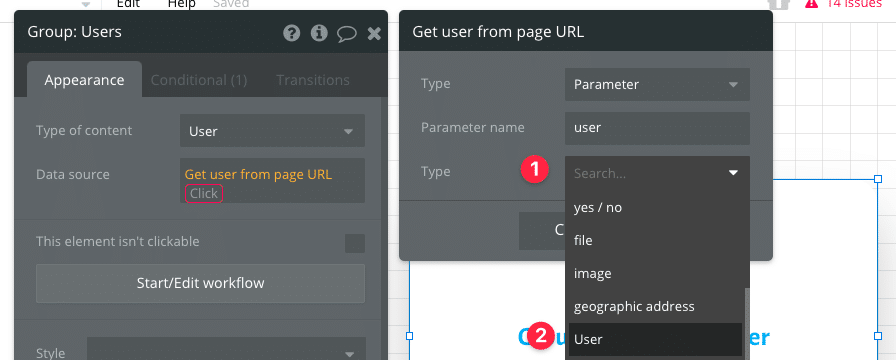Switch to the Appearance tab
This screenshot has width=896, height=360.
click(x=85, y=80)
